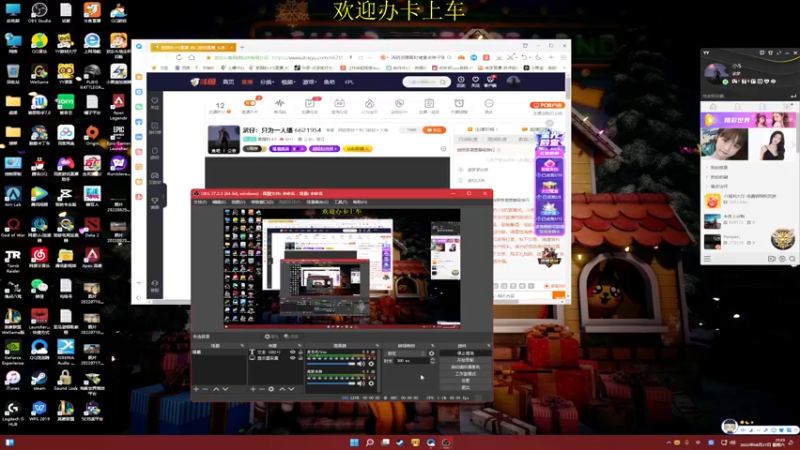Move selected scene down in Scenes panel
This screenshot has width=800, height=450.
(x=225, y=389)
